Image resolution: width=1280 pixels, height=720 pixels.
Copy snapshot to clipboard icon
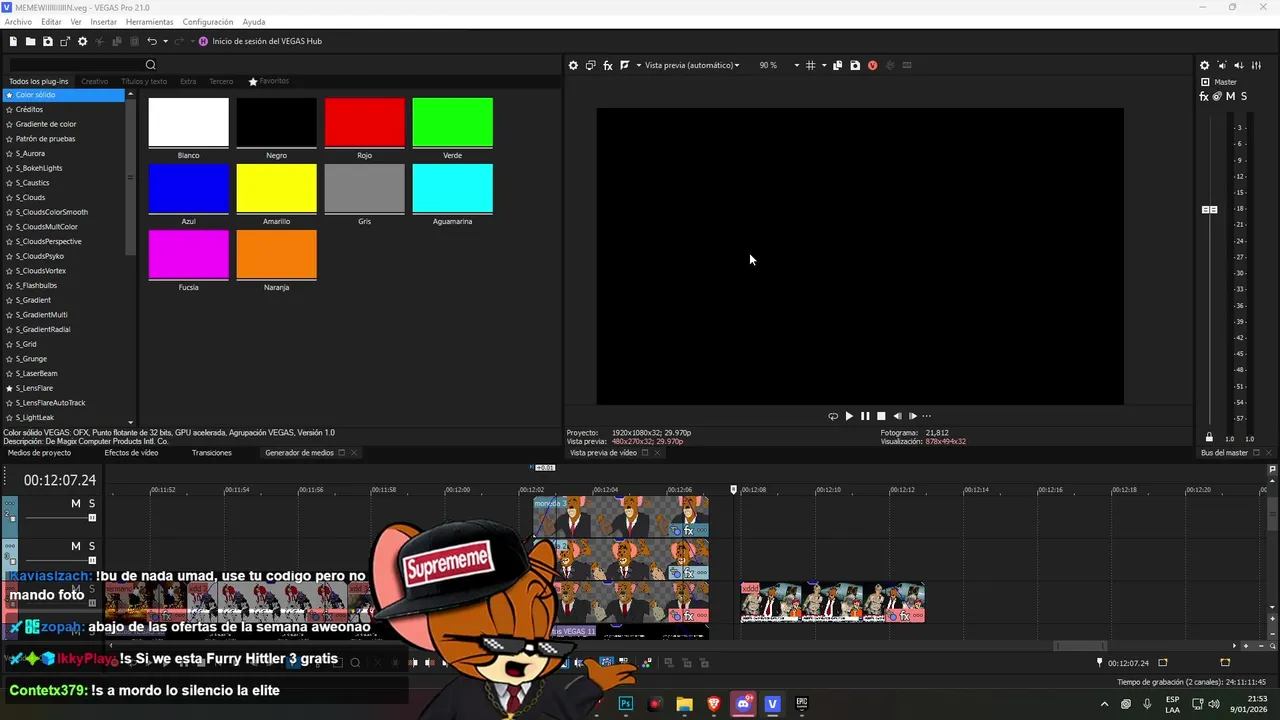838,65
